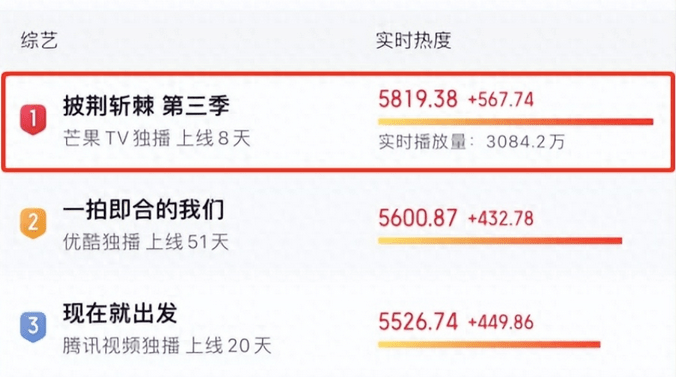Click heat value 5819.38
The image size is (677, 377).
point(418,99)
